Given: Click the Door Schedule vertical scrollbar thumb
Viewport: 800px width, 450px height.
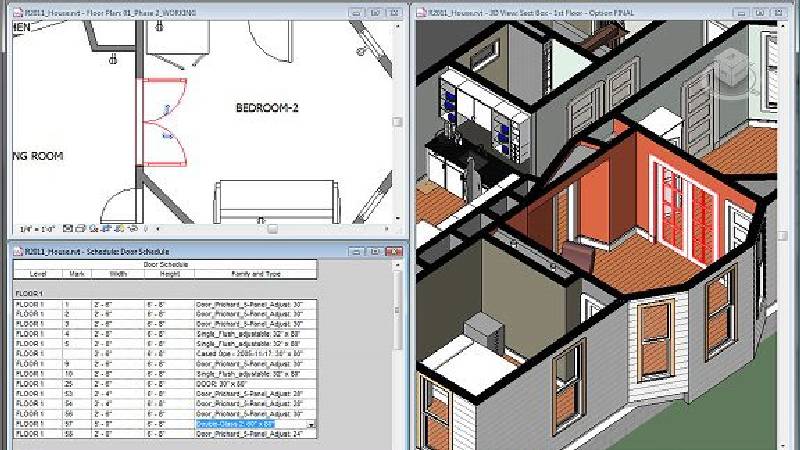Looking at the screenshot, I should click(x=397, y=311).
